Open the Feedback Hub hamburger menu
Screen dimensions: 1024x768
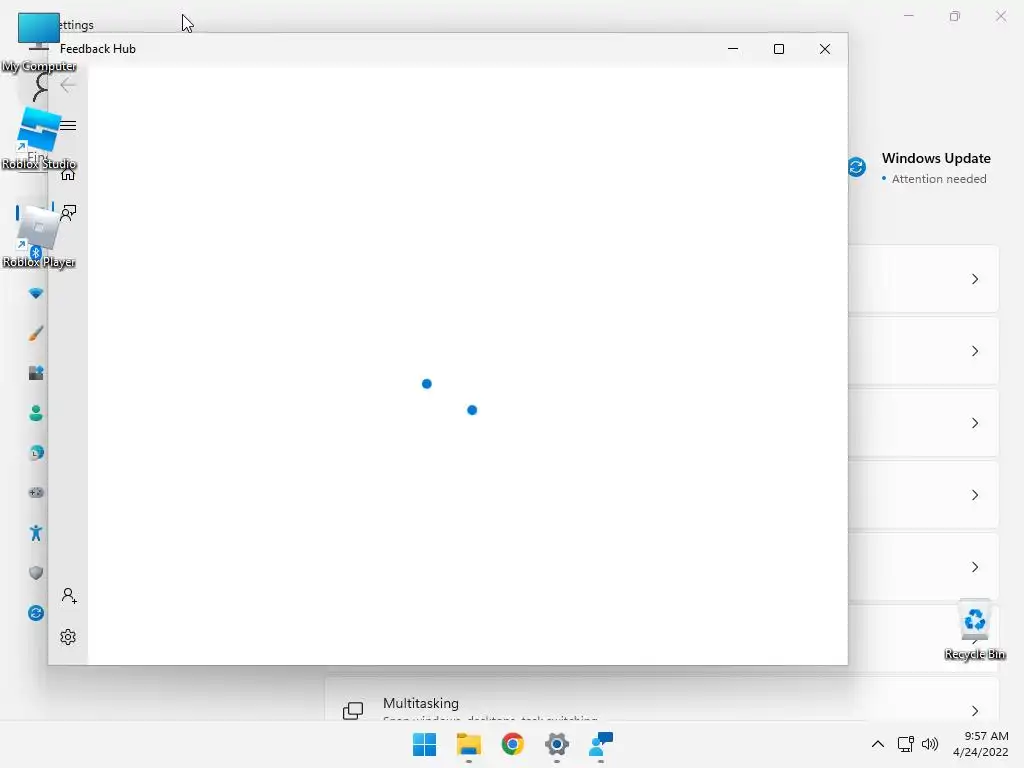click(x=68, y=125)
